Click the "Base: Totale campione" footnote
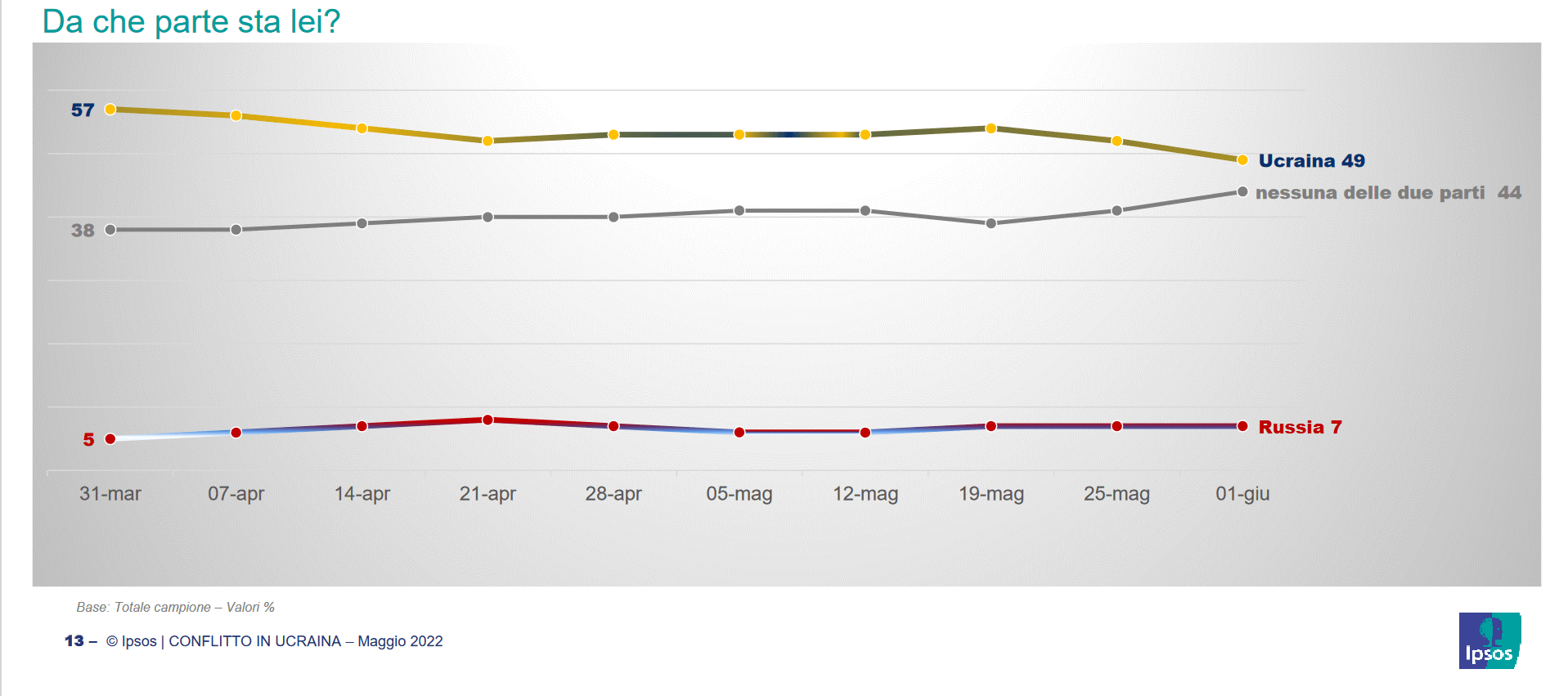 point(175,607)
